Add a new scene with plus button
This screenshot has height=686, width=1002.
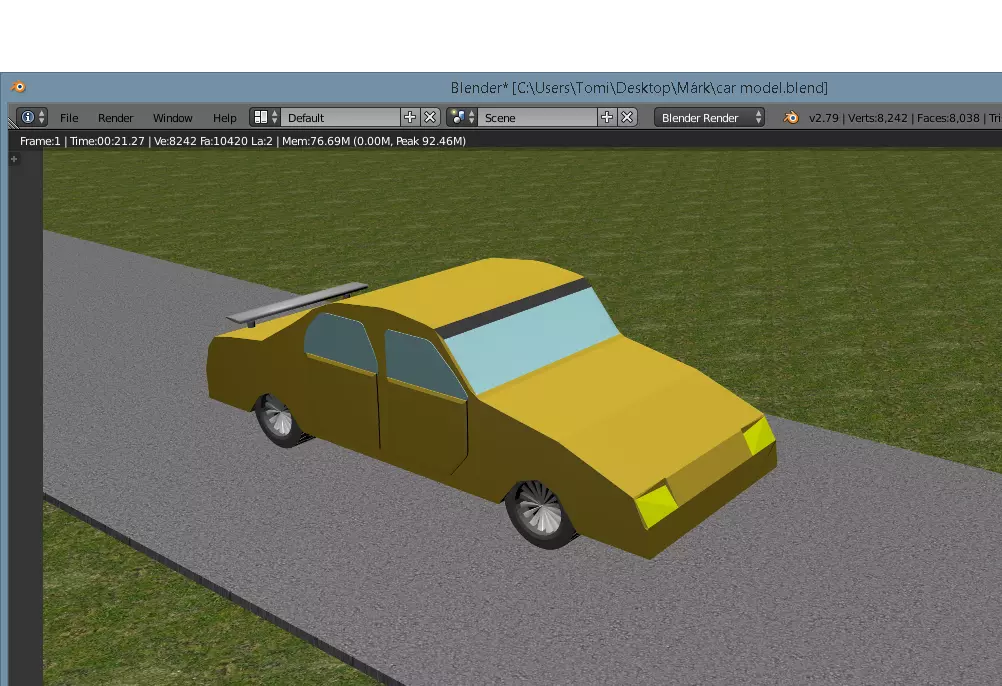point(607,118)
